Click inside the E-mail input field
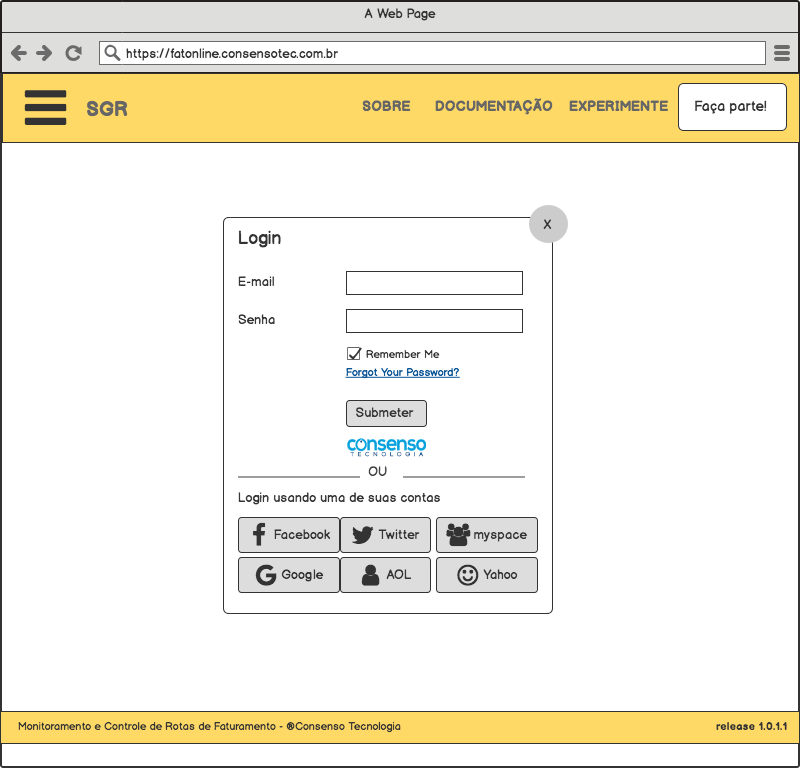The image size is (800, 768). click(434, 283)
